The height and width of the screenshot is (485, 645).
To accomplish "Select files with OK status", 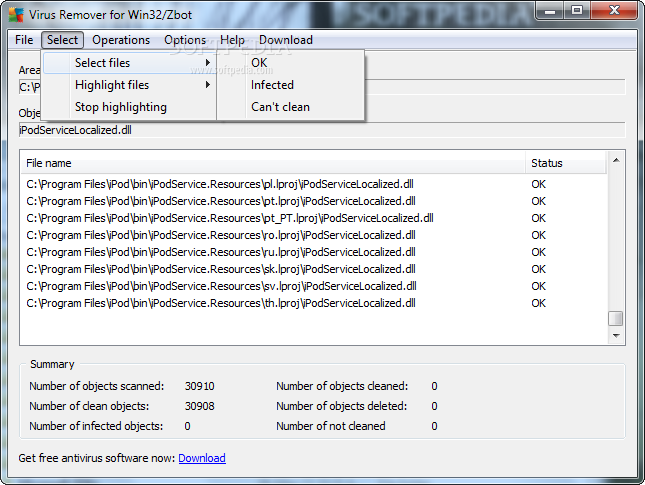I will pos(290,63).
